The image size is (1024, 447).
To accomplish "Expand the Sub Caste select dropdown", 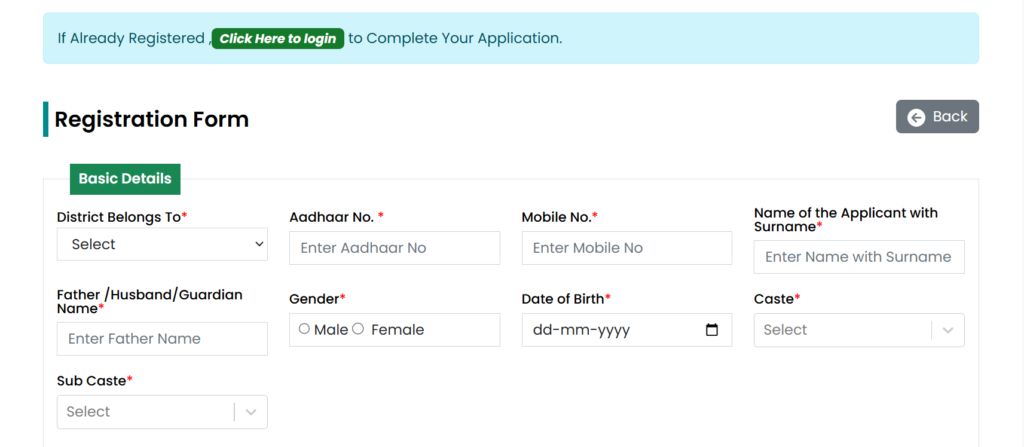I will pos(162,412).
